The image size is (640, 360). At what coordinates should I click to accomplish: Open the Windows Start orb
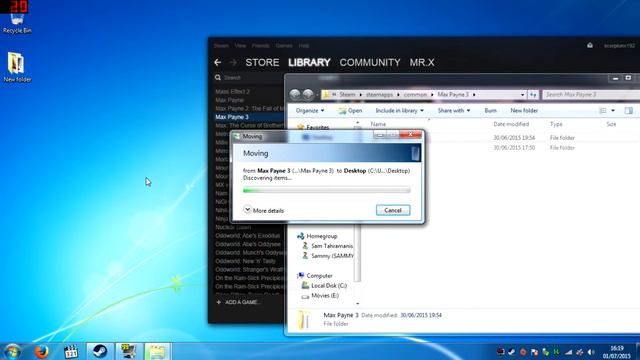pyautogui.click(x=13, y=351)
